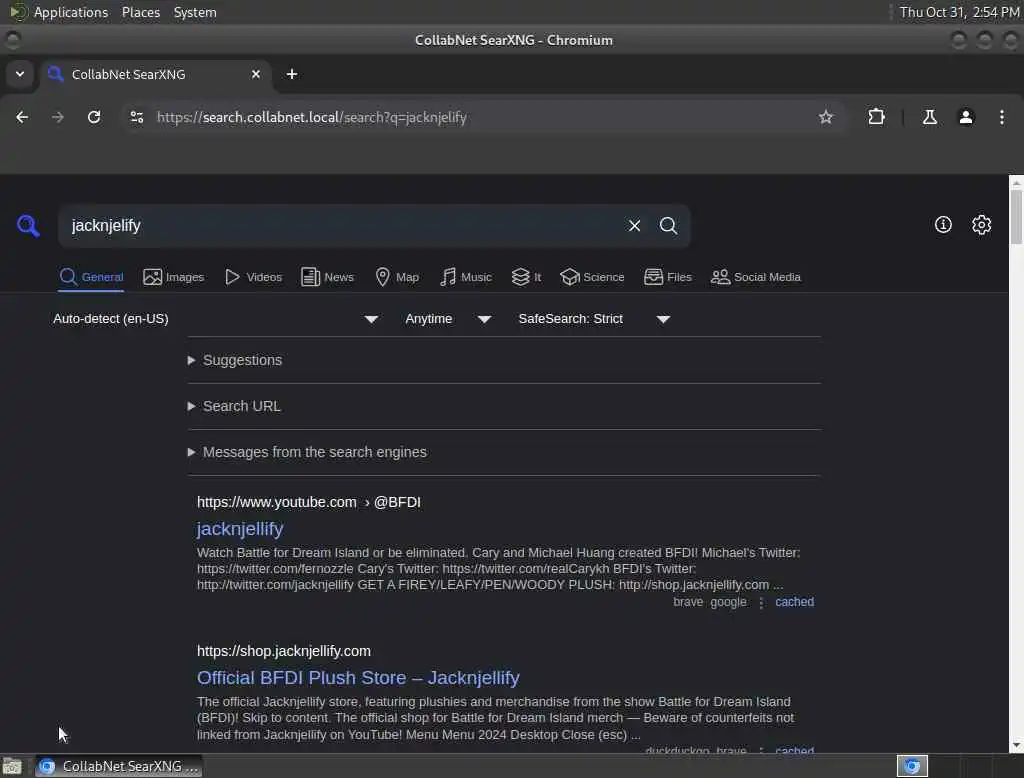The height and width of the screenshot is (778, 1024).
Task: Switch to the It category
Action: (526, 277)
